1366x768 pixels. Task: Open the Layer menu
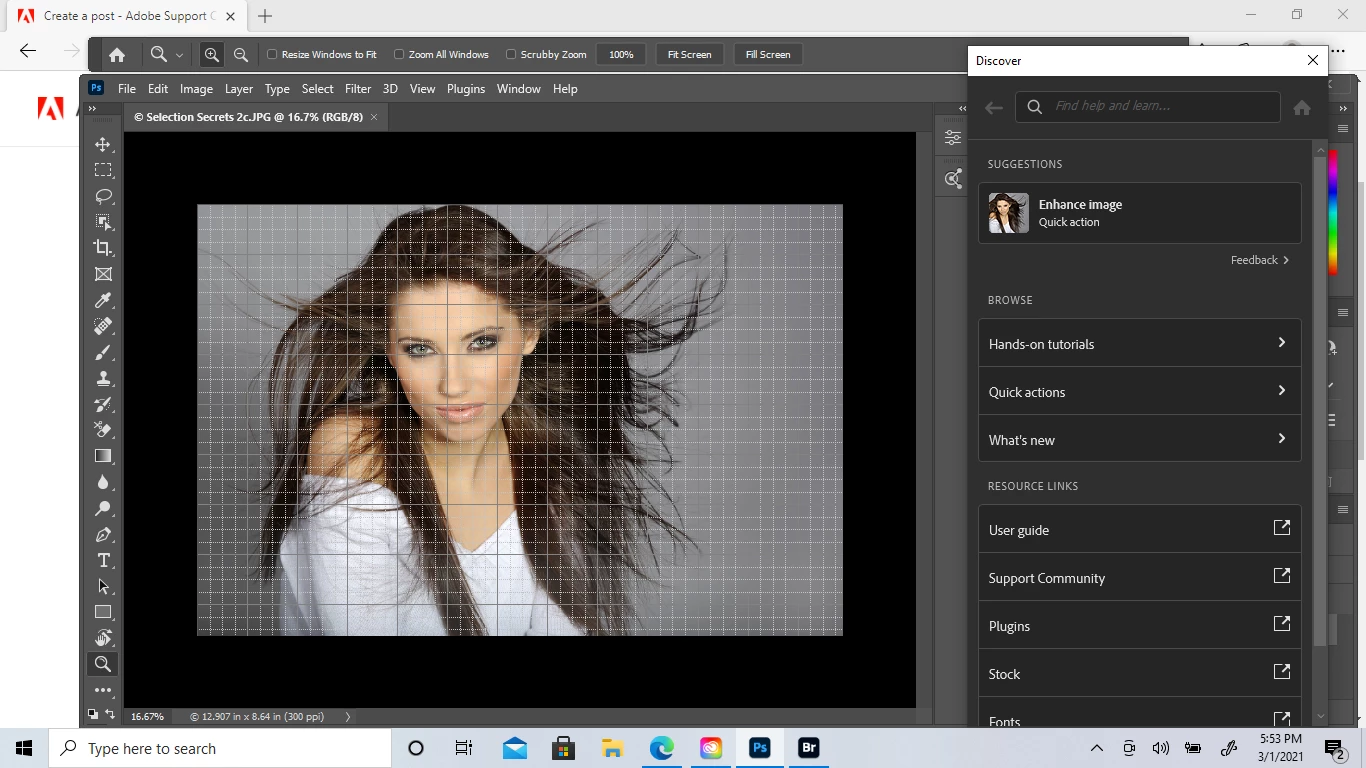pos(238,89)
